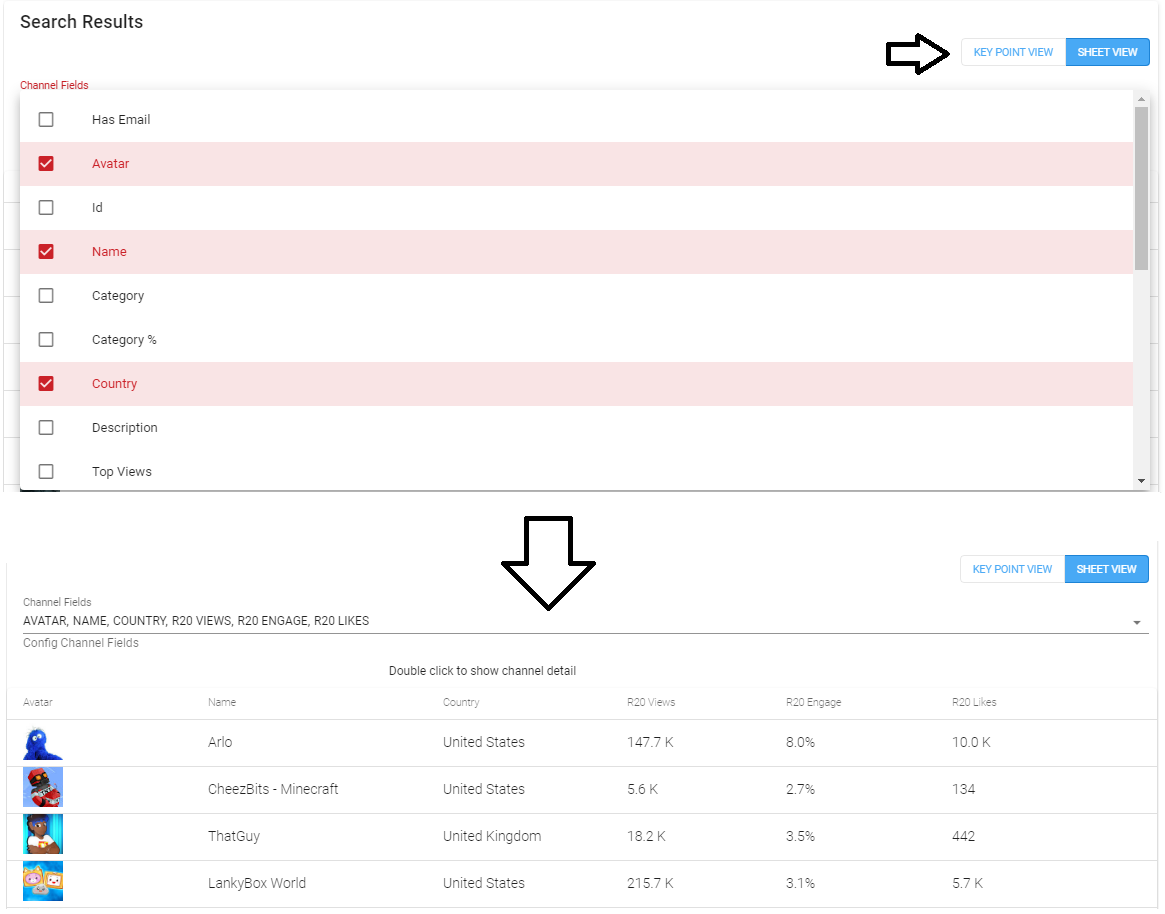Click the Config Channel Fields hint text
This screenshot has height=914, width=1165.
pyautogui.click(x=81, y=643)
